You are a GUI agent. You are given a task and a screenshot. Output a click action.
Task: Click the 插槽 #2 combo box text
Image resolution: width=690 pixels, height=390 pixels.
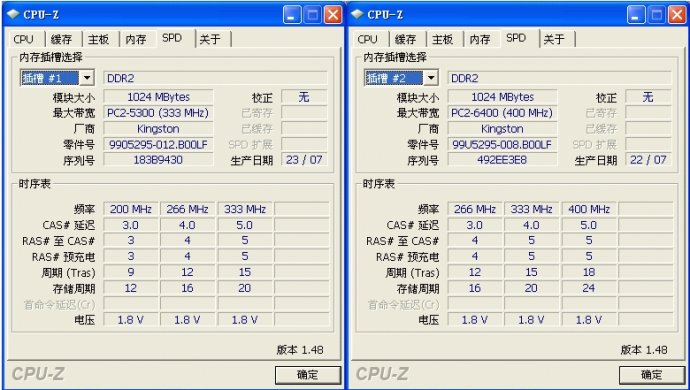[x=394, y=78]
